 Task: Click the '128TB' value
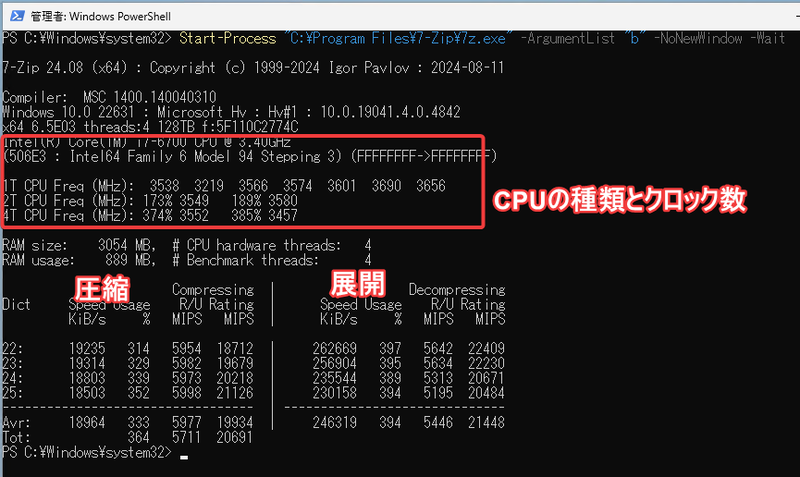click(176, 127)
